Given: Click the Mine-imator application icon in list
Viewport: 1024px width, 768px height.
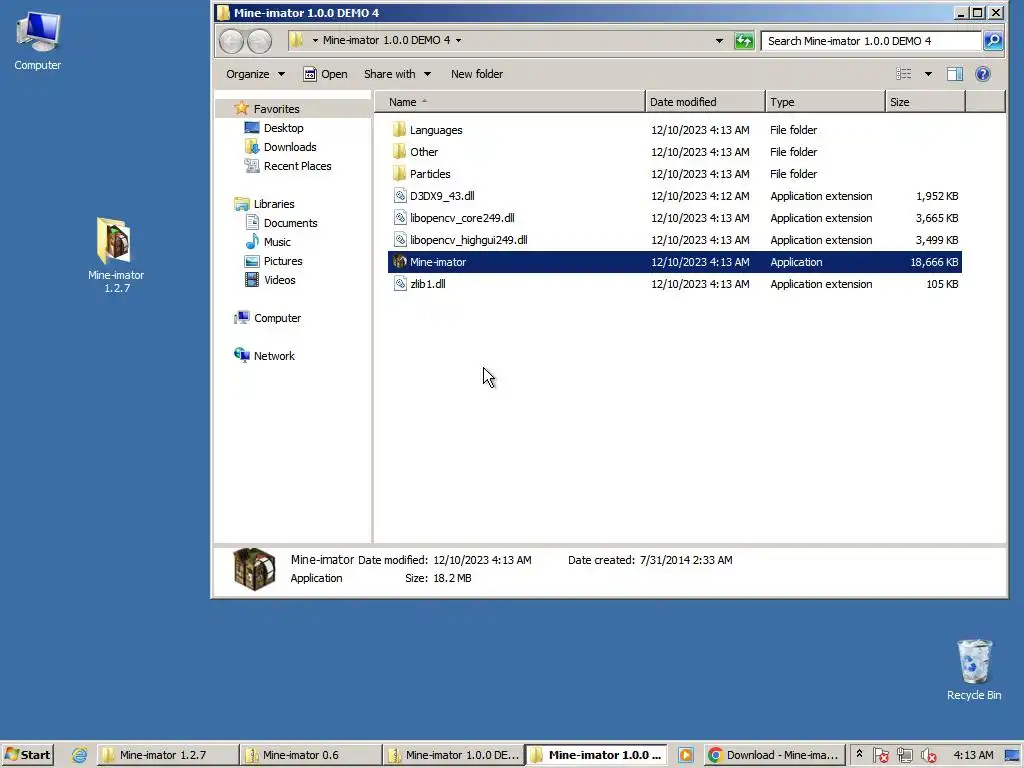Looking at the screenshot, I should (x=400, y=262).
